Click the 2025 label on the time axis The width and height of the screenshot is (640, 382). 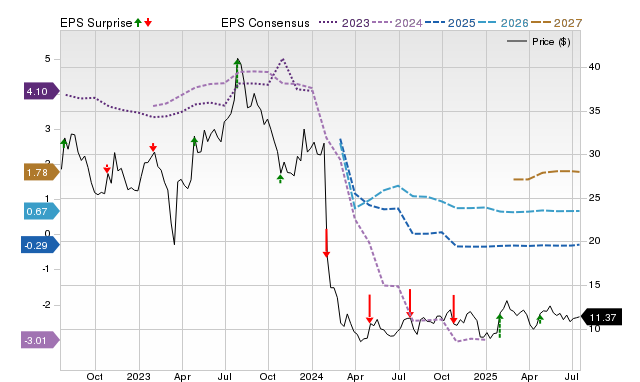coord(485,376)
